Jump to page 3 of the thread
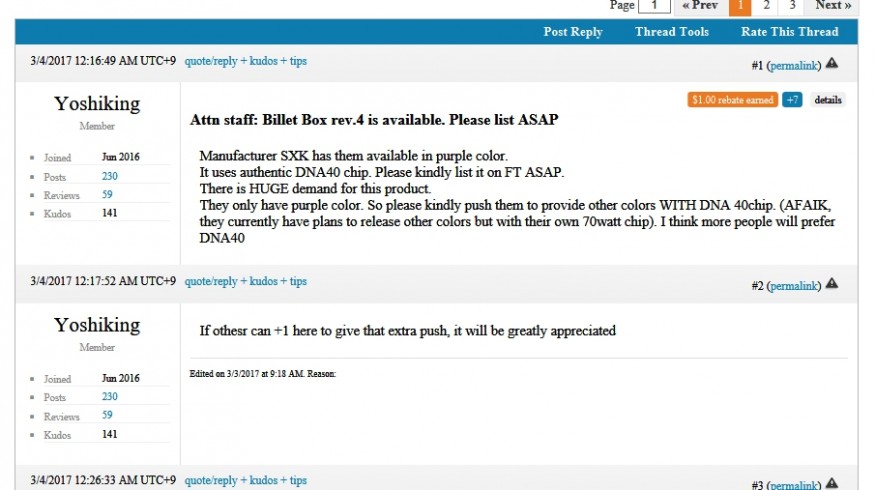 pos(792,5)
